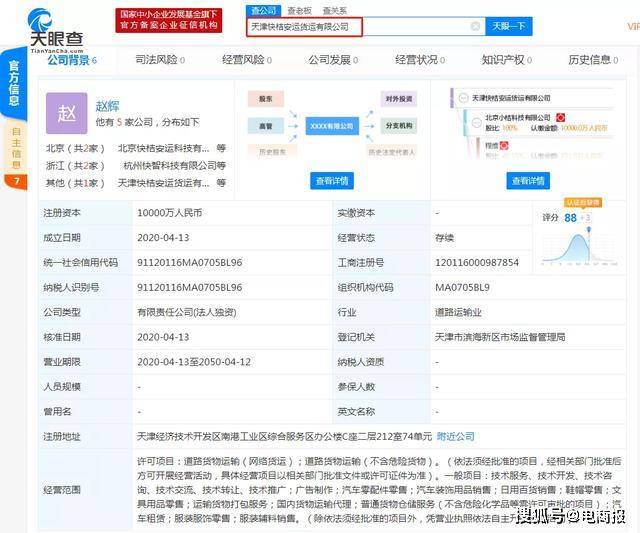
Task: Select the 查关系 search mode
Action: [335, 10]
